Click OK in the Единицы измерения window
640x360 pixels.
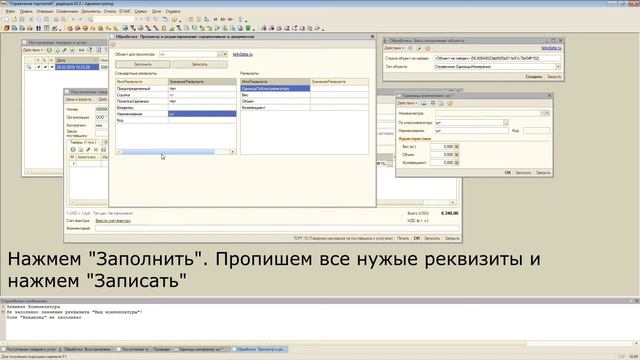pos(507,173)
